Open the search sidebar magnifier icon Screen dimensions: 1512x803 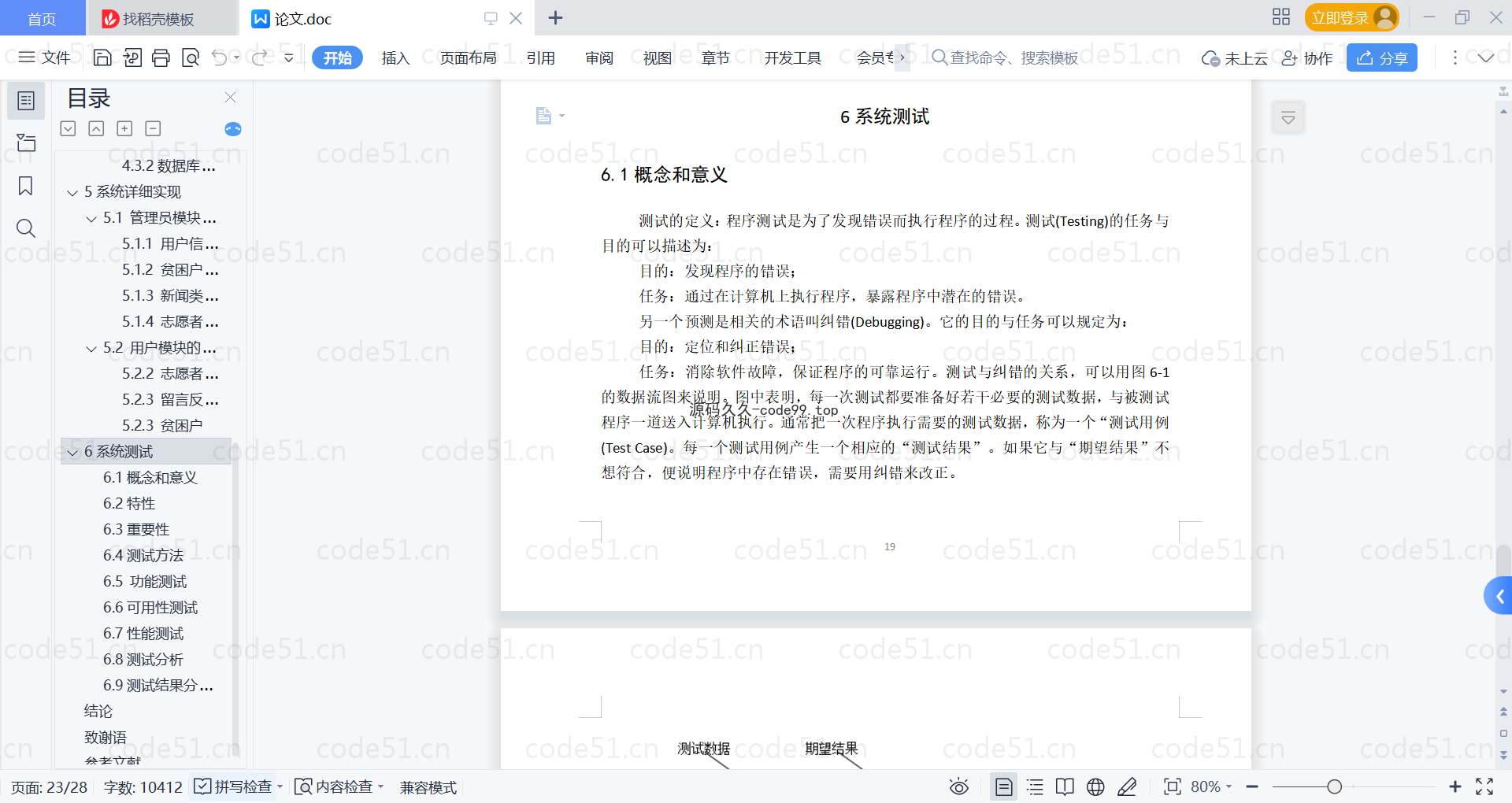26,228
